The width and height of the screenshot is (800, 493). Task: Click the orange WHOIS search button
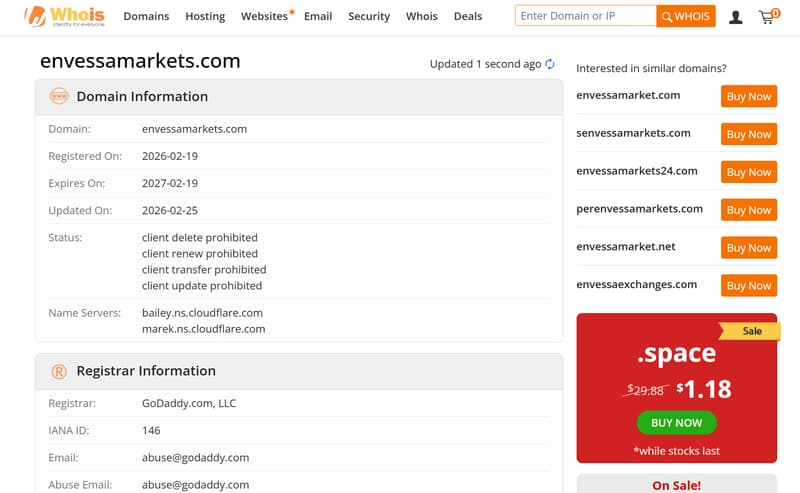(x=686, y=16)
